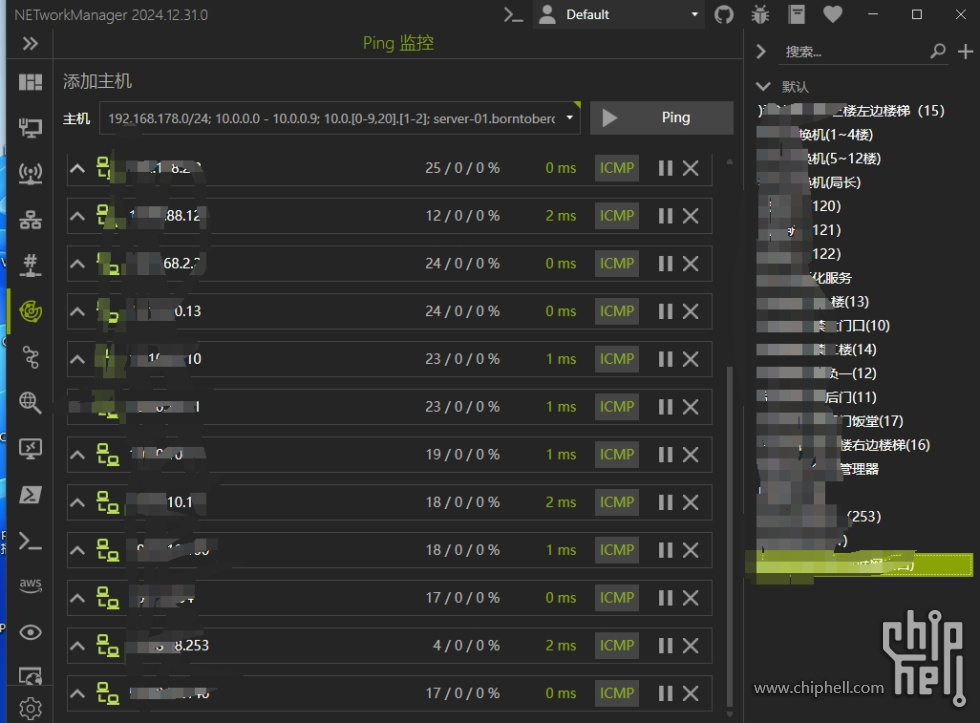Open the Port Scanner tool

30,265
